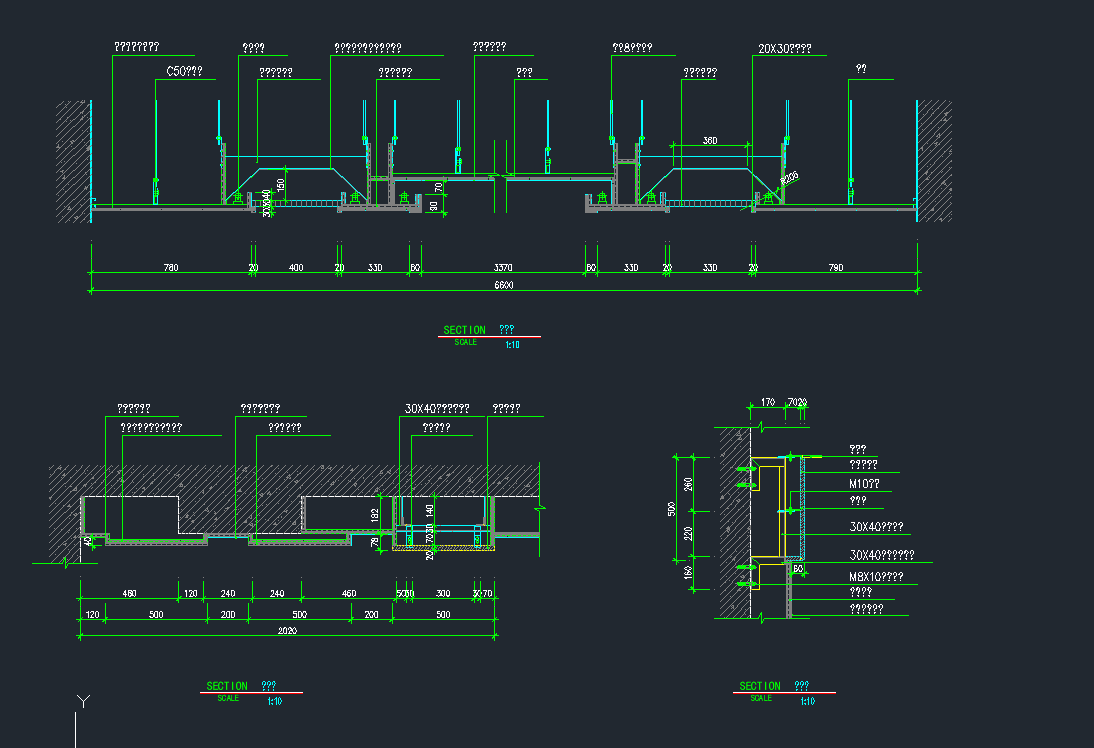Click the 182 vertical dimension
Viewport: 1094px width, 748px height.
(x=375, y=514)
